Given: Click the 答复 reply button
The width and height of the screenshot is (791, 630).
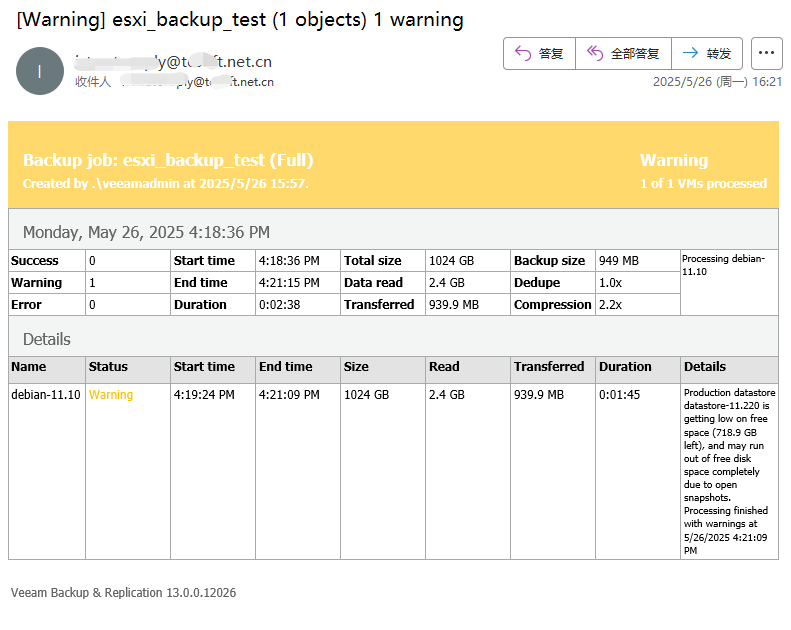Looking at the screenshot, I should 539,53.
